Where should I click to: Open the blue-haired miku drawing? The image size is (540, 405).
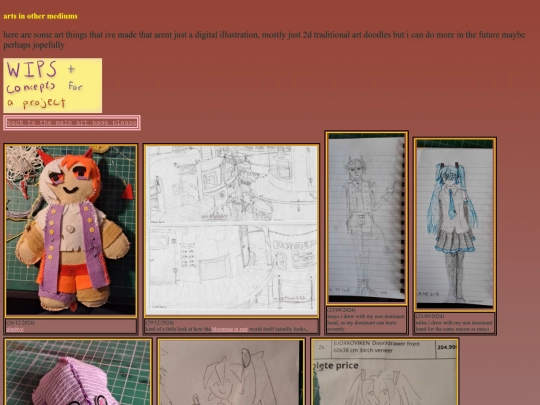[455, 225]
